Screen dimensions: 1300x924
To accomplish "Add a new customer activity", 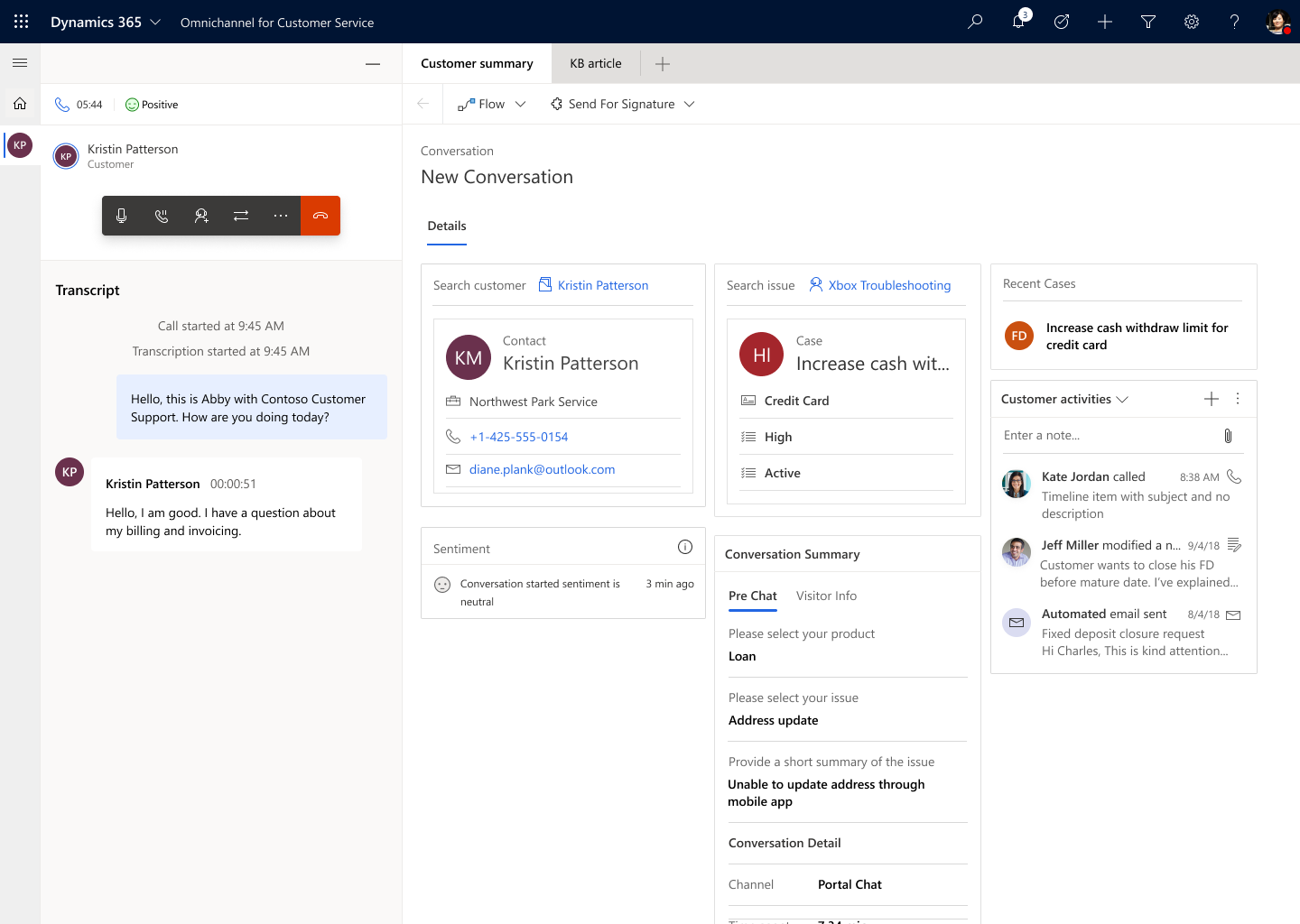I will [1212, 399].
